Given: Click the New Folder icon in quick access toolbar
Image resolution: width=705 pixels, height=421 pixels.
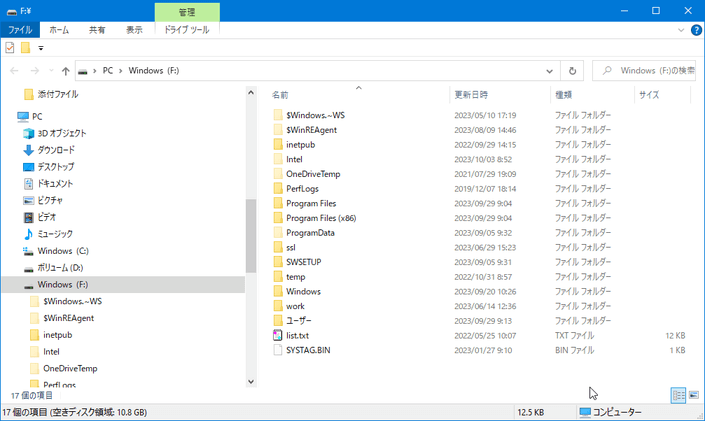Looking at the screenshot, I should [26, 48].
